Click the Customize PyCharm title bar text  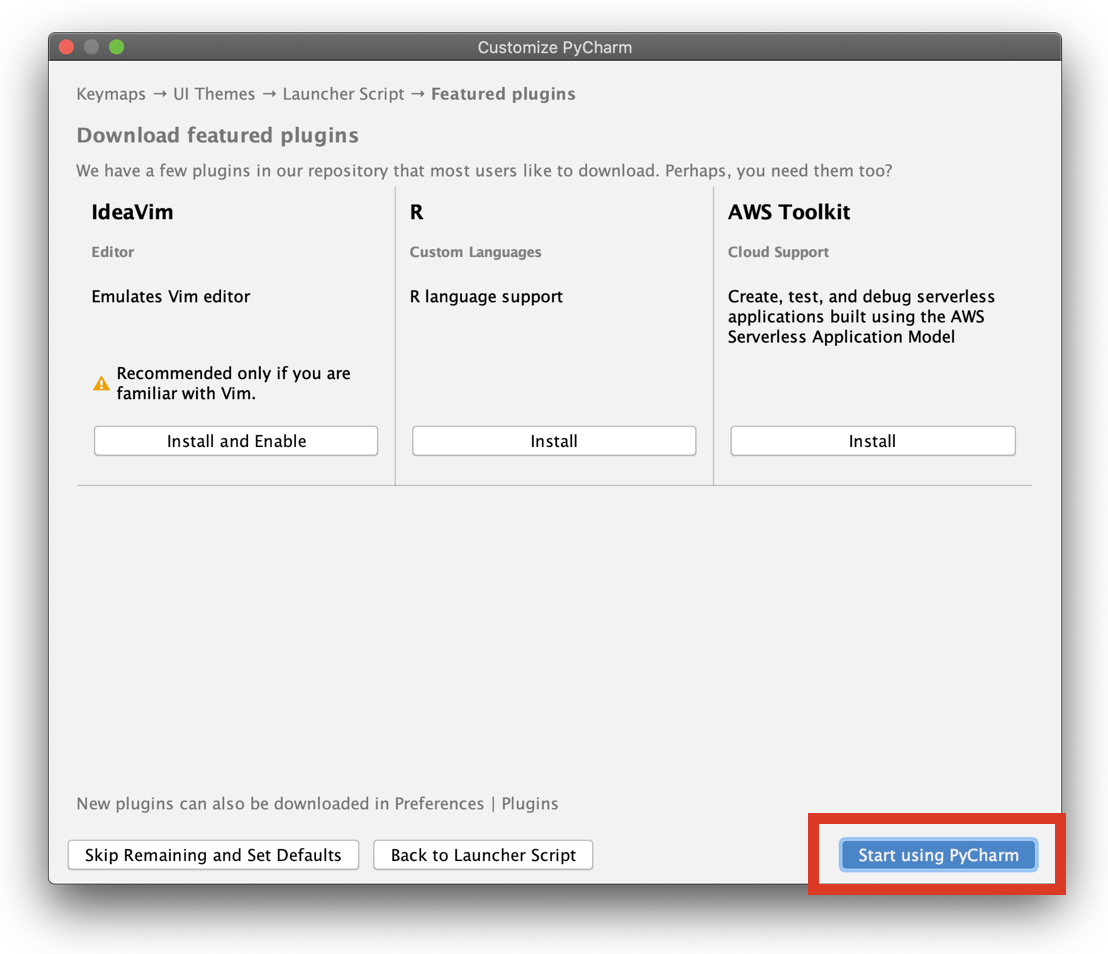554,47
